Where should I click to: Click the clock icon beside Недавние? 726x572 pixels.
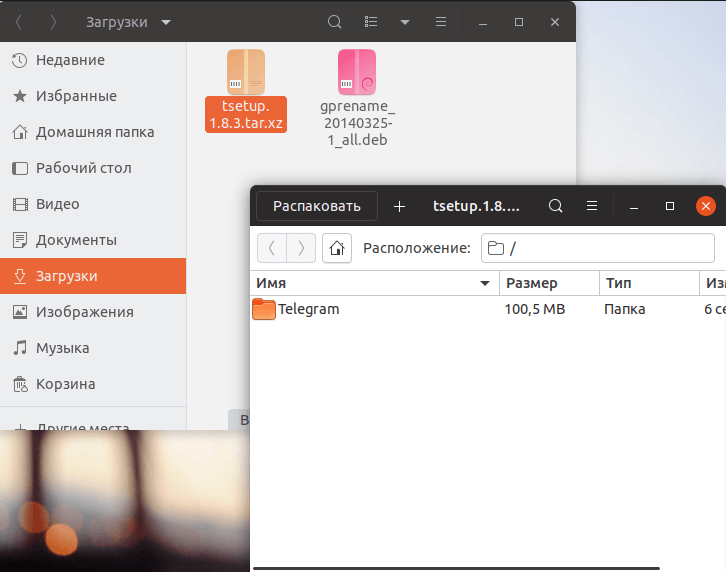(x=19, y=60)
